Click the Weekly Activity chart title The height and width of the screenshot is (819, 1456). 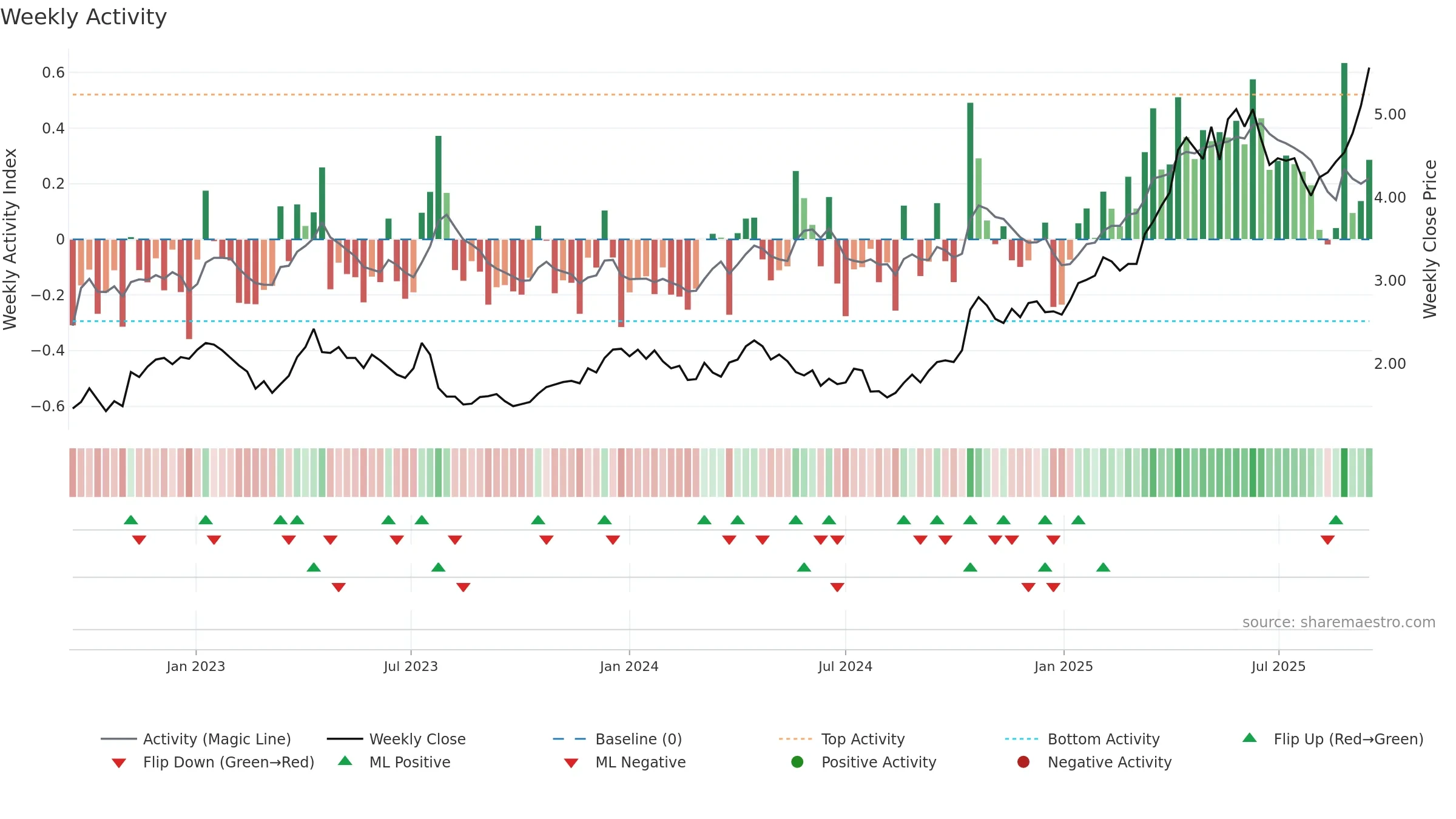click(x=84, y=17)
